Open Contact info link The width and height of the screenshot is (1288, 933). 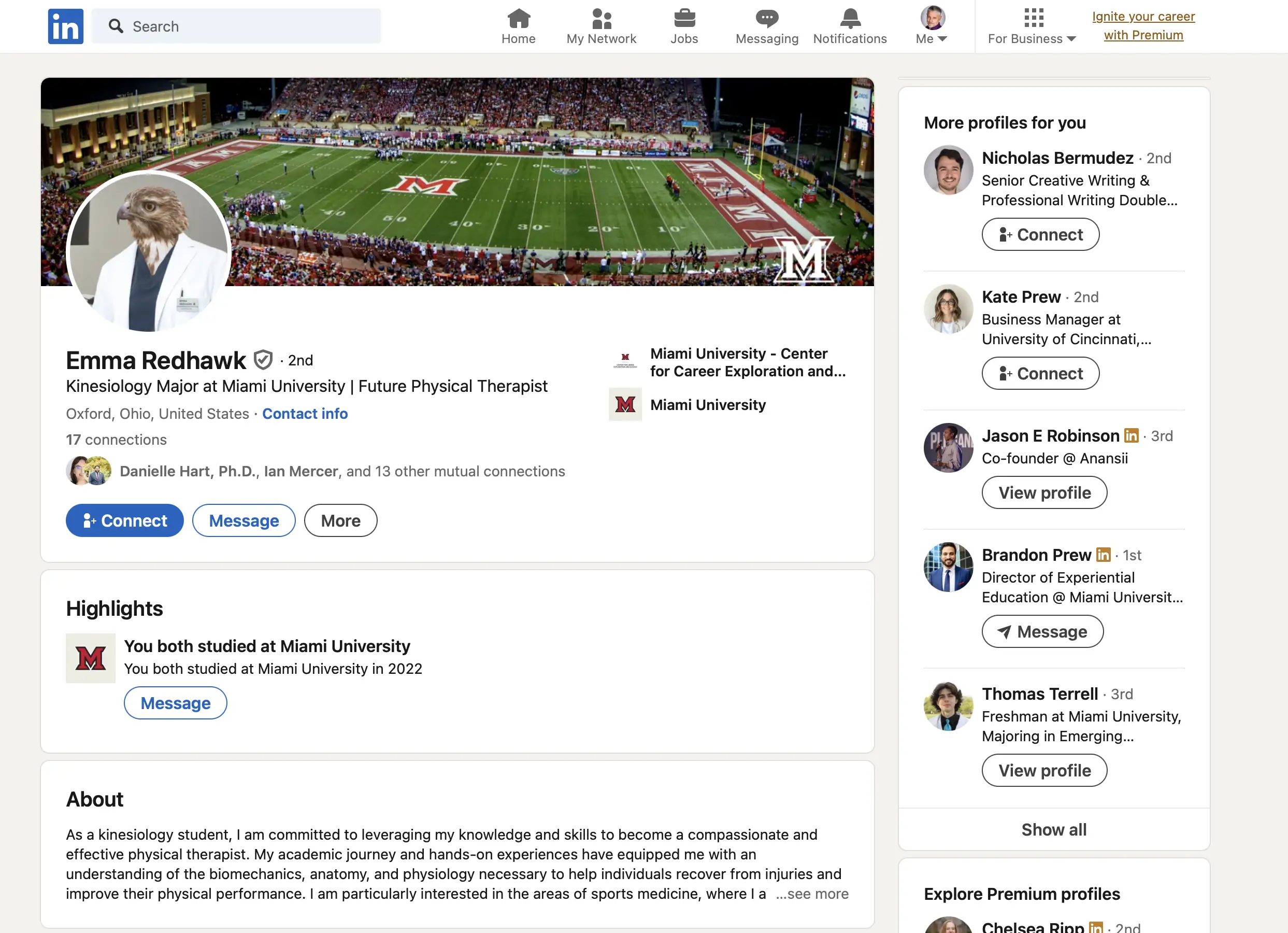305,413
